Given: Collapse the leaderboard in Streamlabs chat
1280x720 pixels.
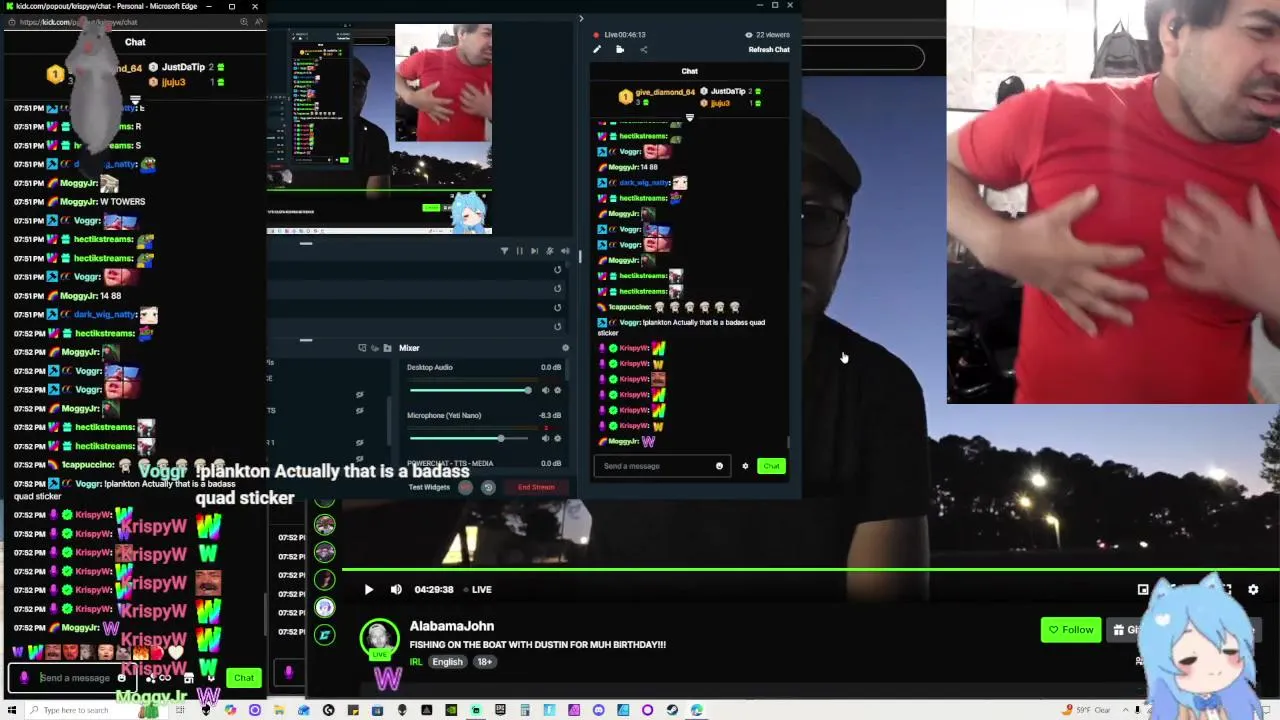Looking at the screenshot, I should coord(689,118).
